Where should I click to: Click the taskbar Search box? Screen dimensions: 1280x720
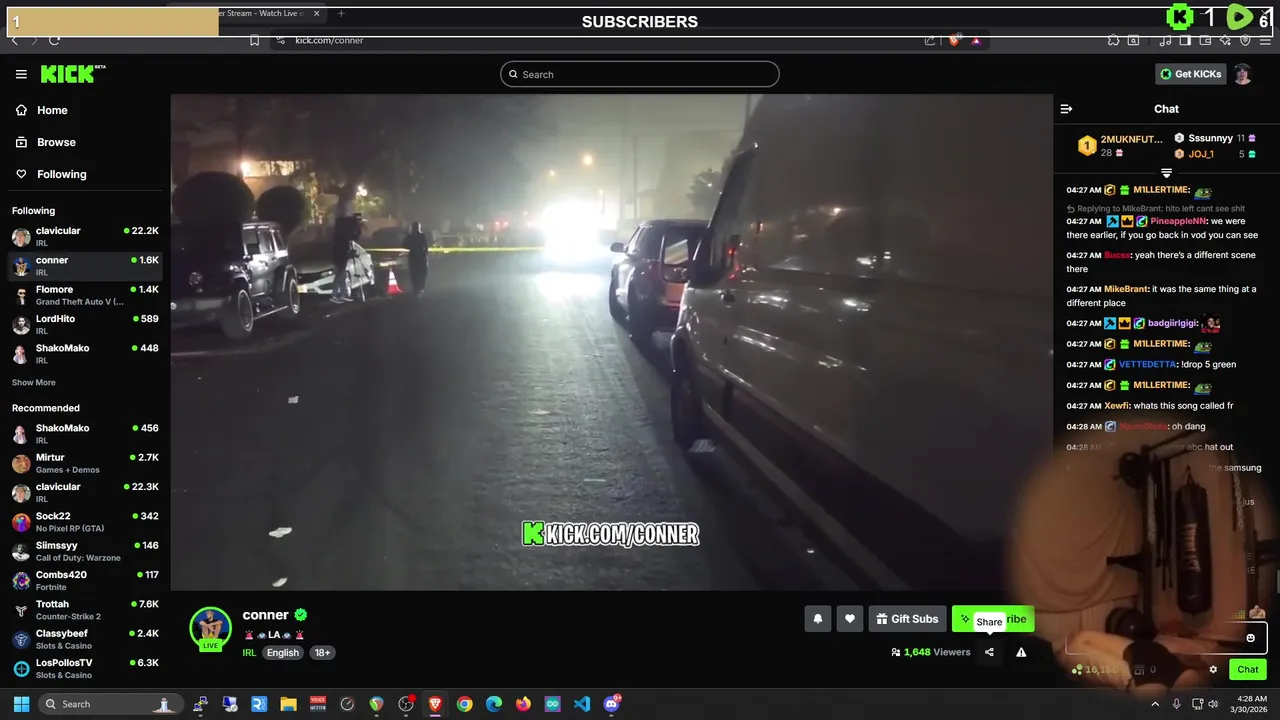tap(110, 704)
